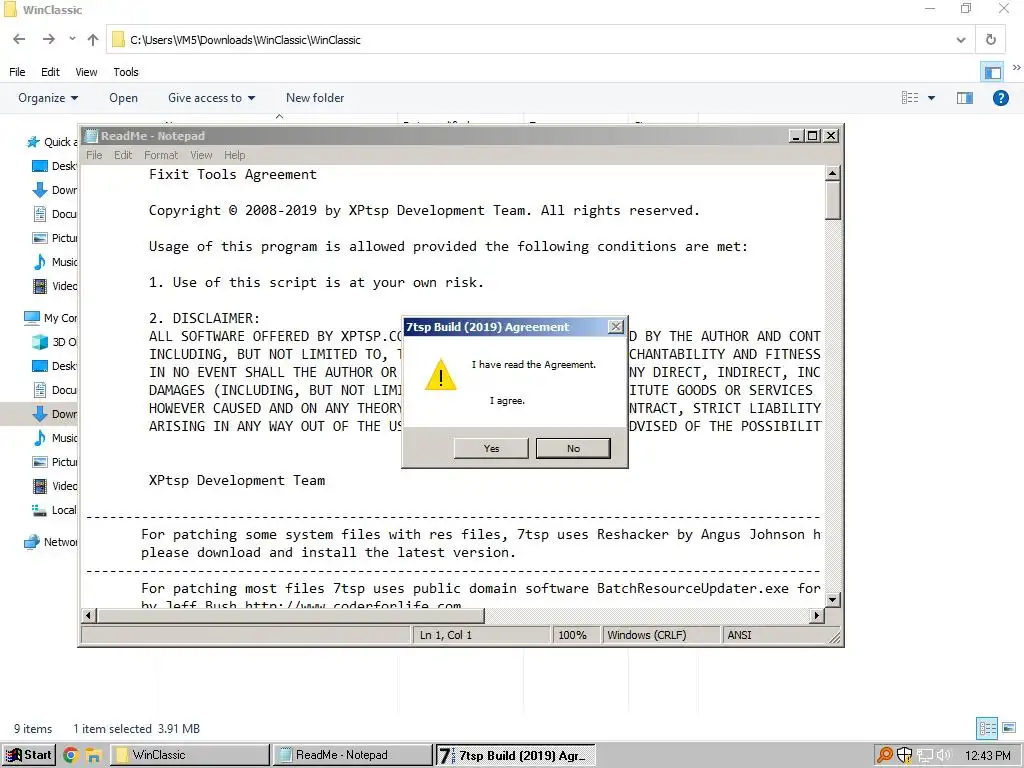Click the Notepad vertical scrollbar thumb
This screenshot has width=1024, height=768.
[x=832, y=200]
